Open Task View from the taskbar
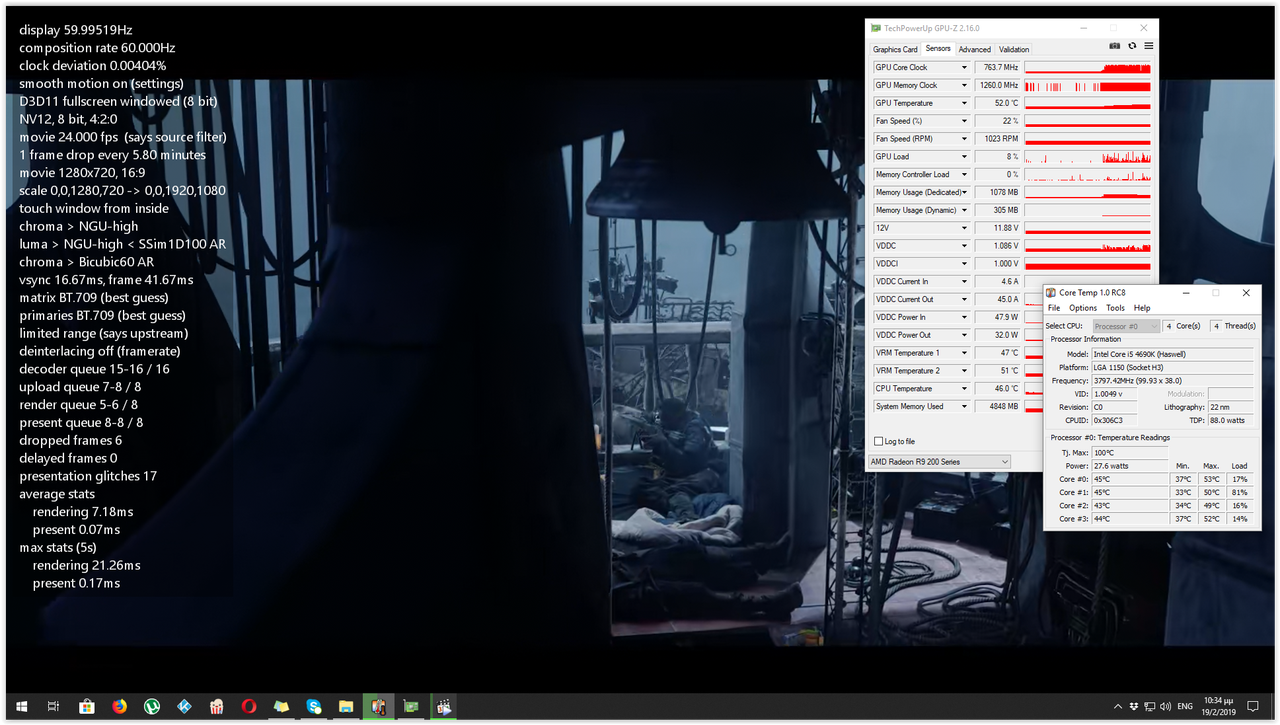The height and width of the screenshot is (725, 1280). click(54, 706)
